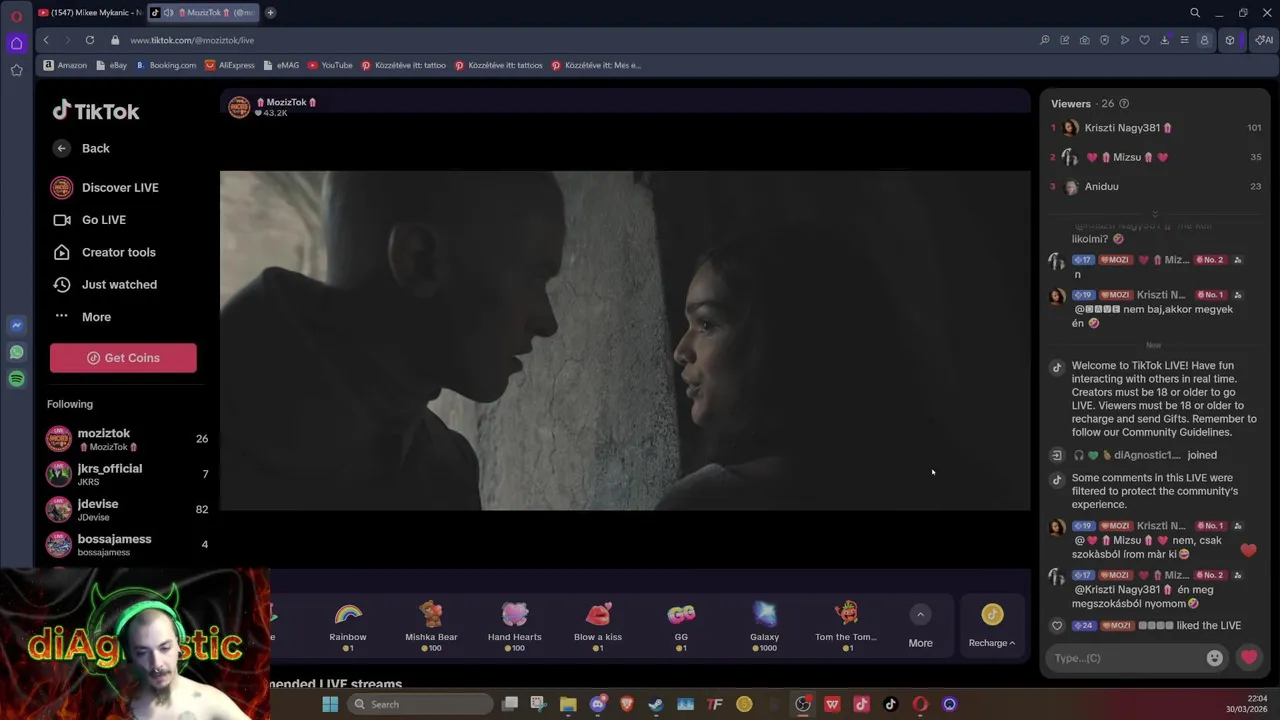
Task: Open File Explorer from the taskbar
Action: click(x=568, y=704)
